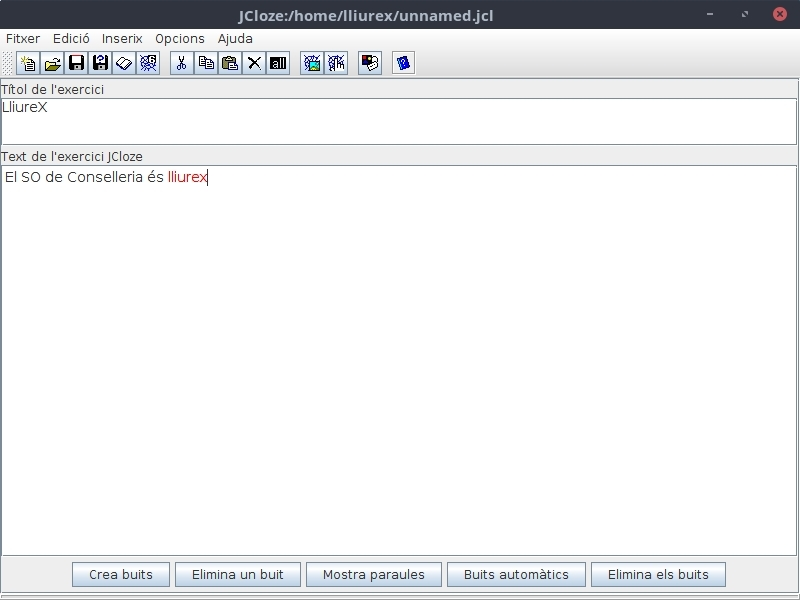Viewport: 800px width, 600px height.
Task: Click the Buits automàtics button
Action: 516,574
